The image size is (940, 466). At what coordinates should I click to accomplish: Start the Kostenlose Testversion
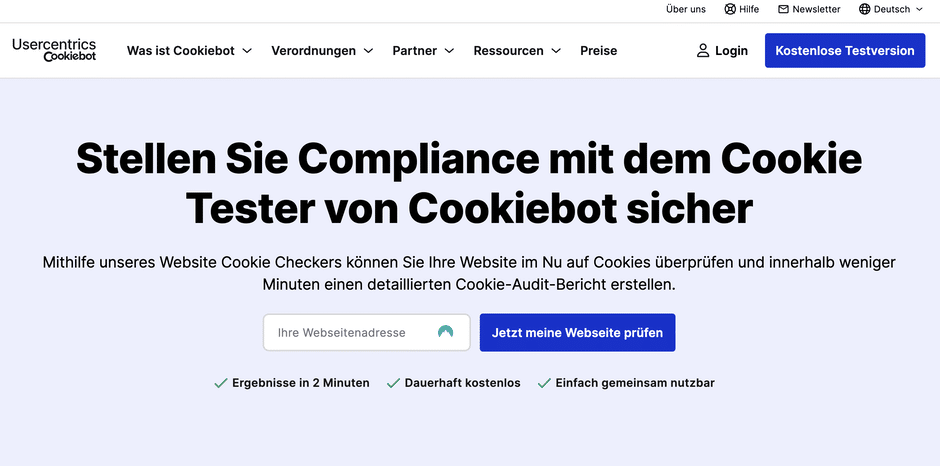(845, 50)
